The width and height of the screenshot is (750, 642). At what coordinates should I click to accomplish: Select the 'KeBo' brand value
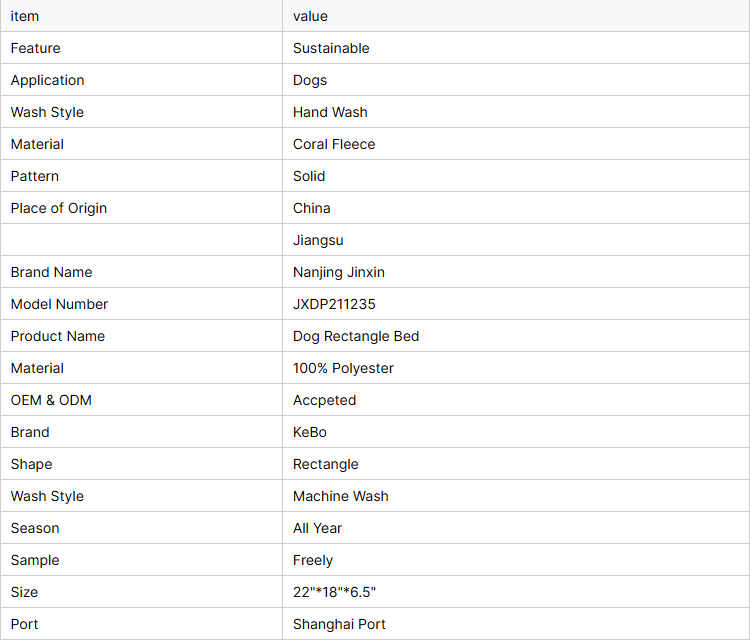310,432
